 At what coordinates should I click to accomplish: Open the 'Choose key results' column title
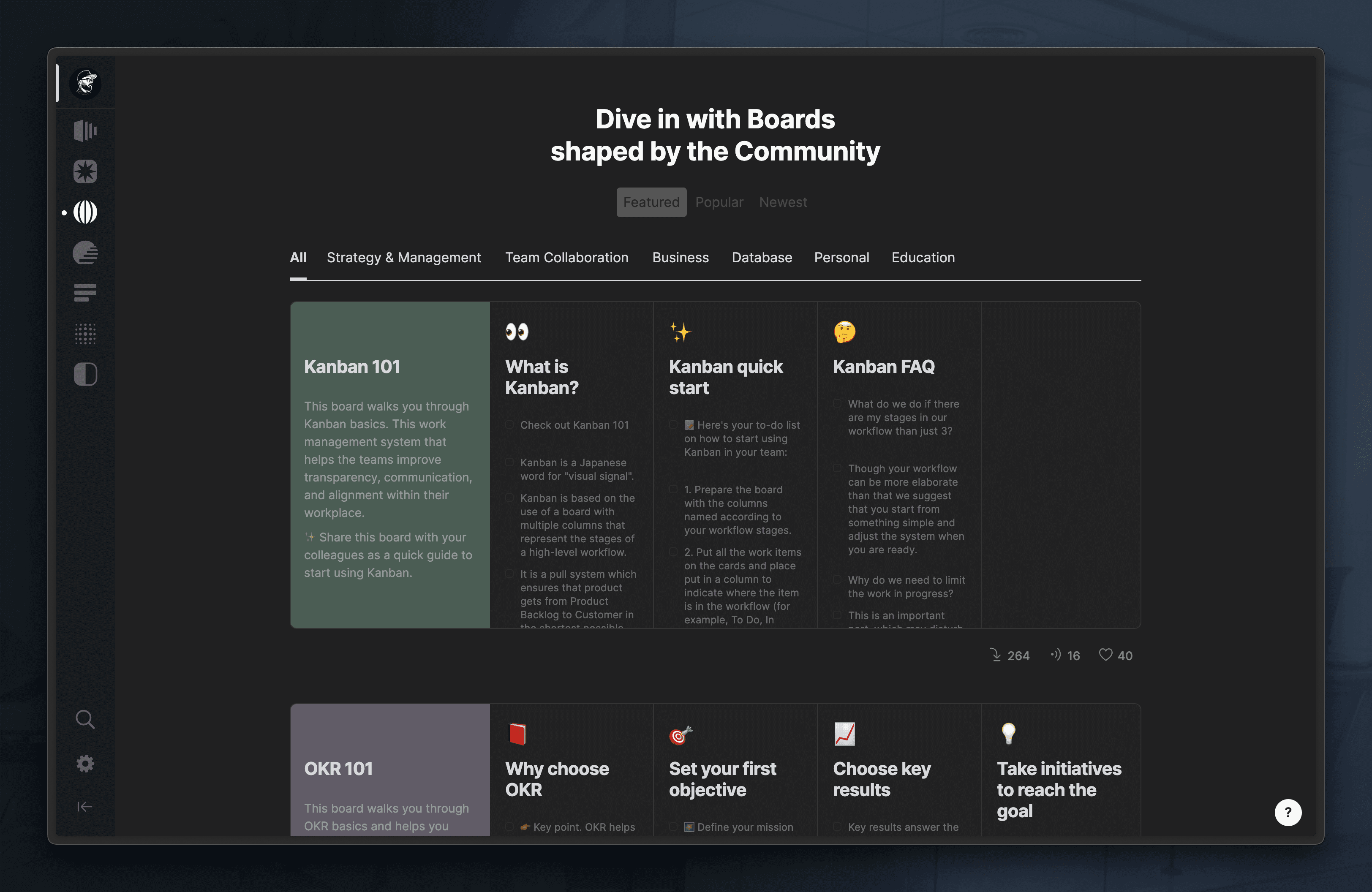click(882, 780)
